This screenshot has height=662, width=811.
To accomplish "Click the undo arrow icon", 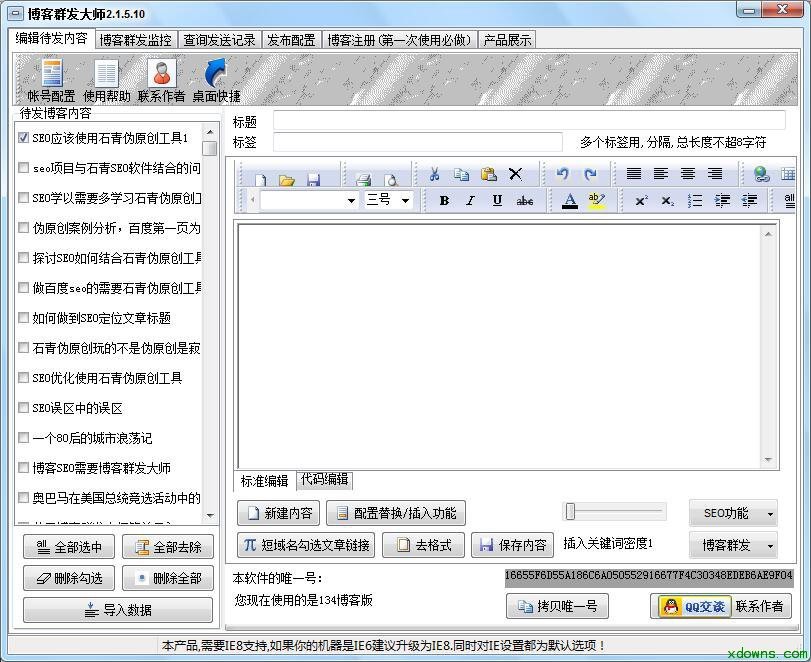I will pos(563,174).
